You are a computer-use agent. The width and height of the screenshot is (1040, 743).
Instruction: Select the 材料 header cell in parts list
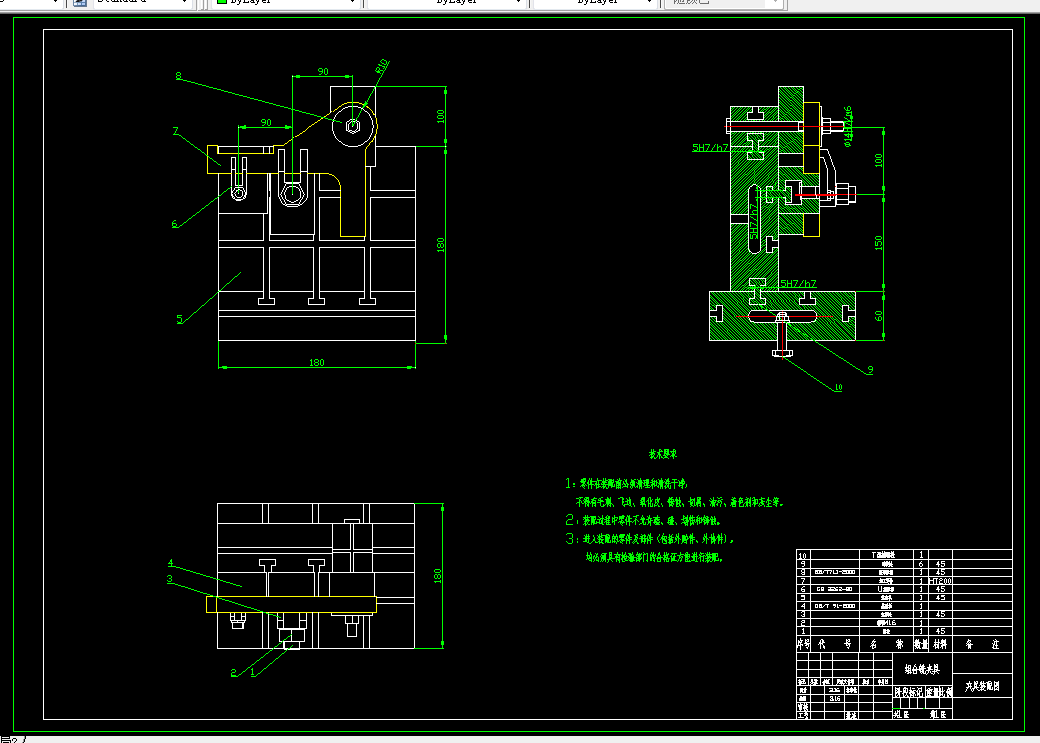[940, 644]
